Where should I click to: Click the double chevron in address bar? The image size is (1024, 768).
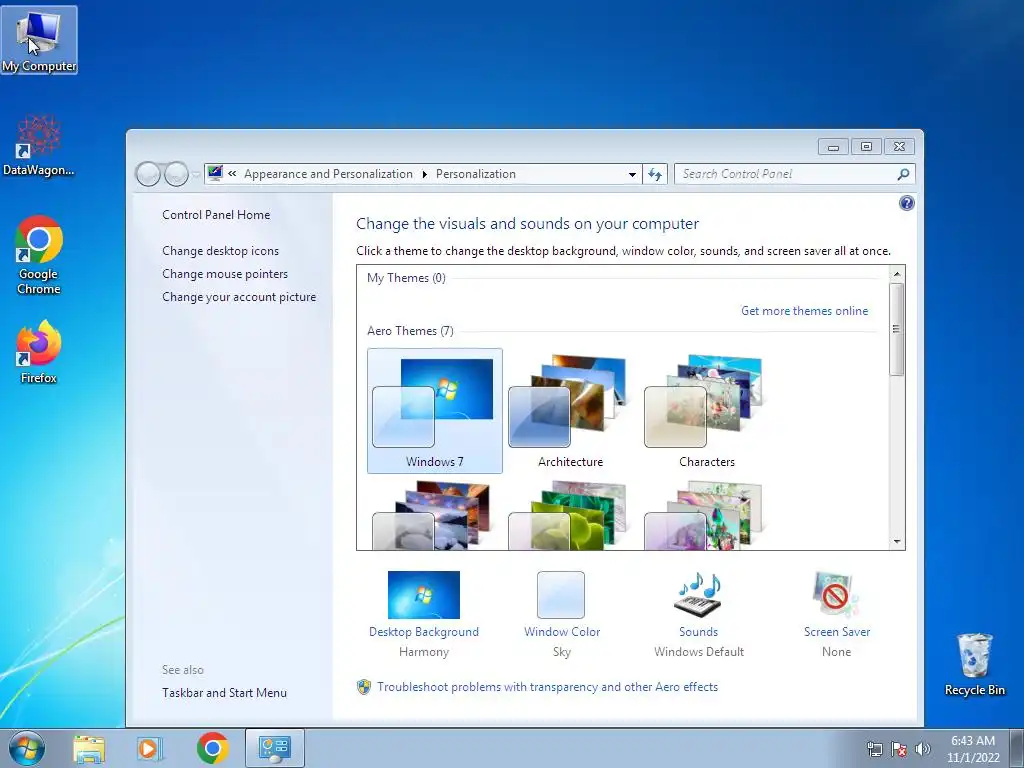pyautogui.click(x=232, y=174)
